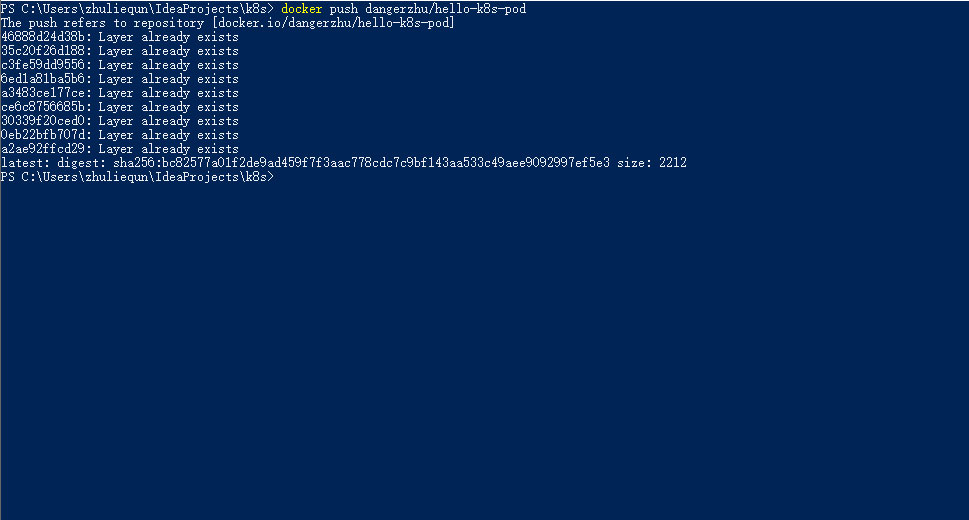Click layer ID 6ed1a81ba5b6
Screen dimensions: 969x520
pyautogui.click(x=46, y=79)
